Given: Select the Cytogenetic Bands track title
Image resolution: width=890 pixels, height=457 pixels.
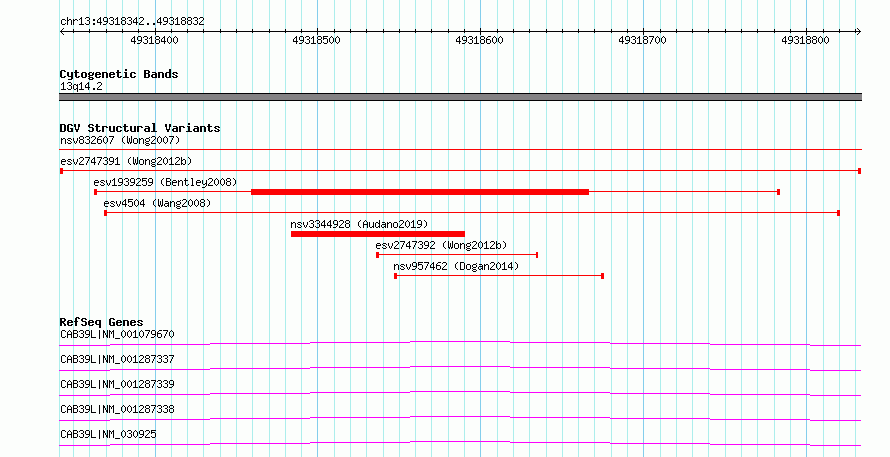Looking at the screenshot, I should (119, 74).
